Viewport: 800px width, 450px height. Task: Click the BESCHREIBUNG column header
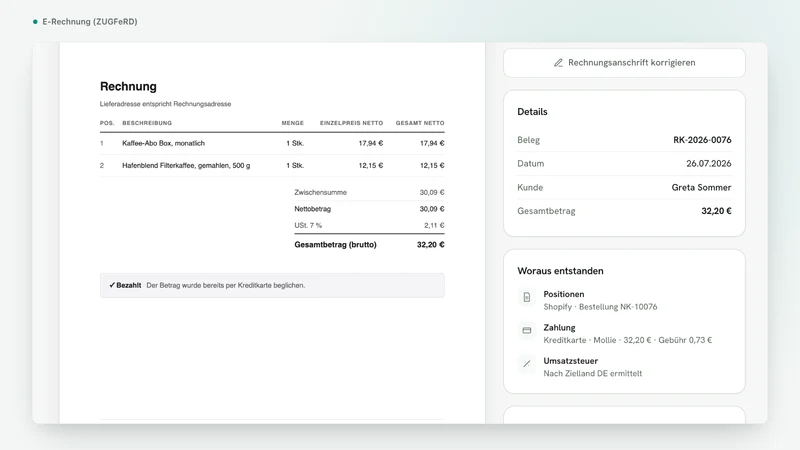(x=147, y=123)
